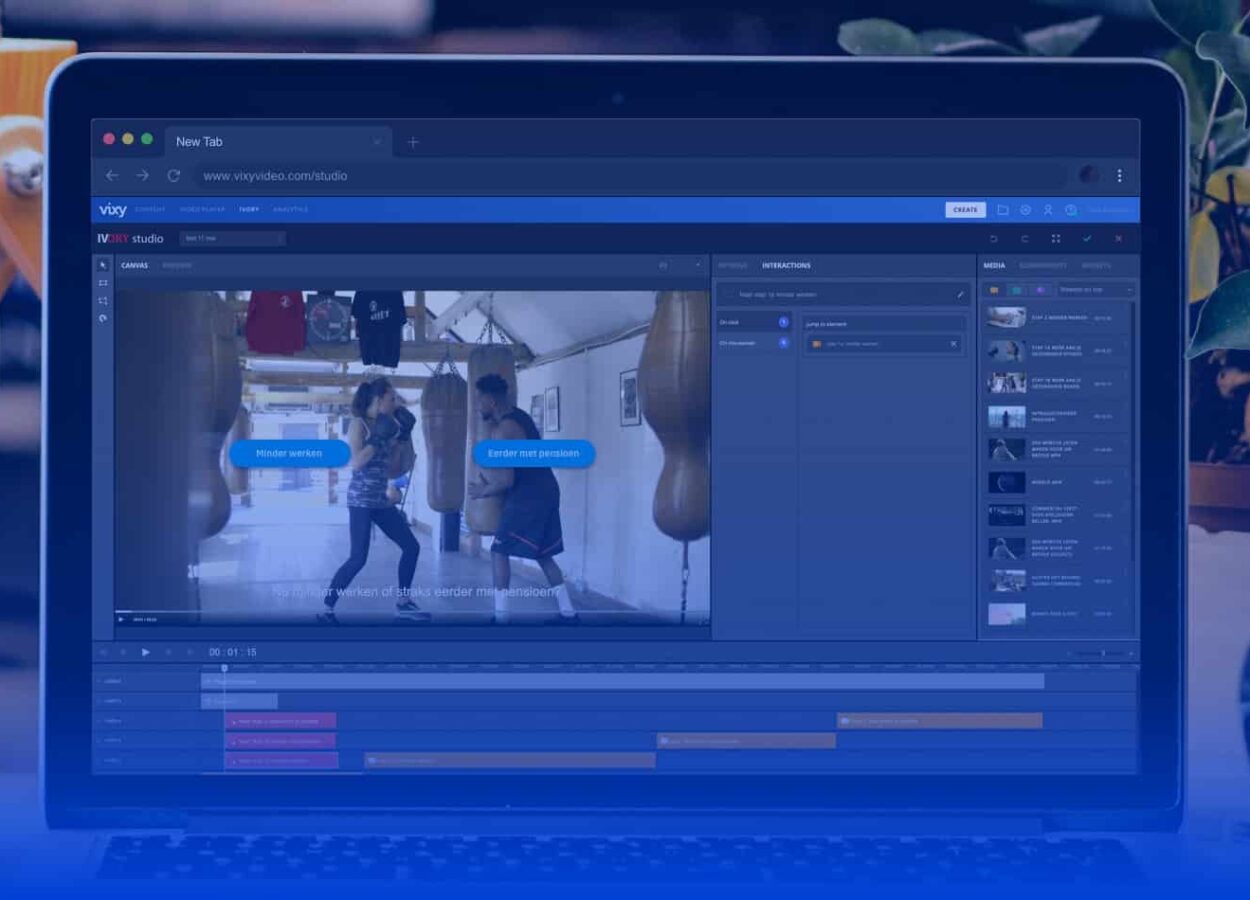The height and width of the screenshot is (900, 1250).
Task: Open Video Player menu in Vixy header
Action: (203, 210)
